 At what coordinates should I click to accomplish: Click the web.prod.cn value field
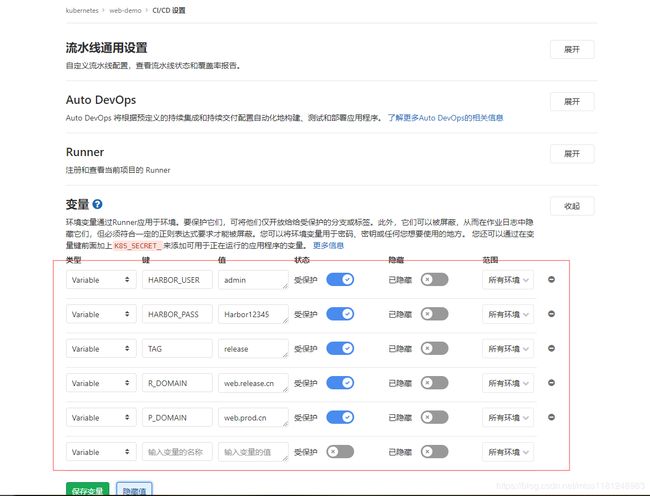pos(253,417)
